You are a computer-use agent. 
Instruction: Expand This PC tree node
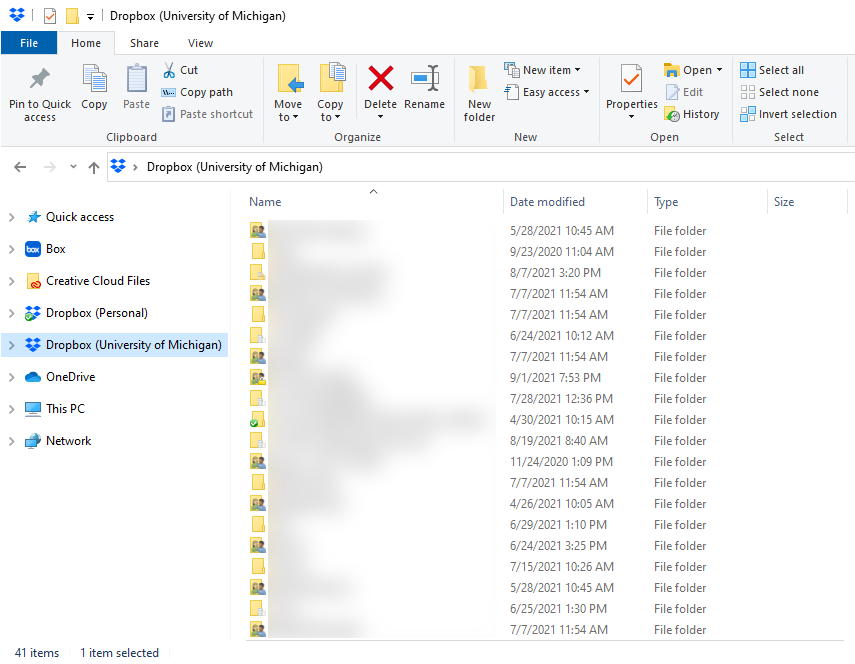(x=11, y=409)
